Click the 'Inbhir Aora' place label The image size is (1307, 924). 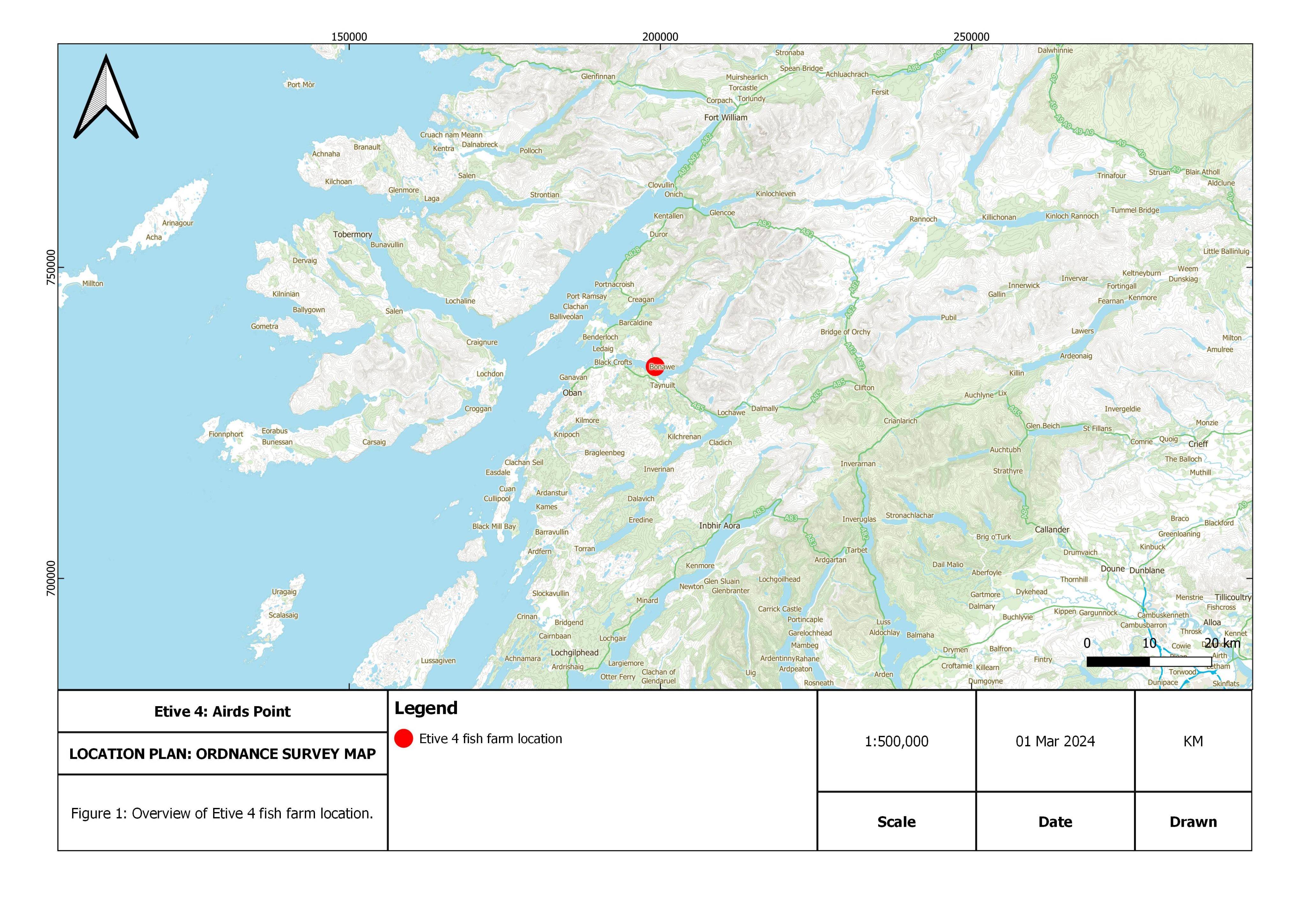720,526
